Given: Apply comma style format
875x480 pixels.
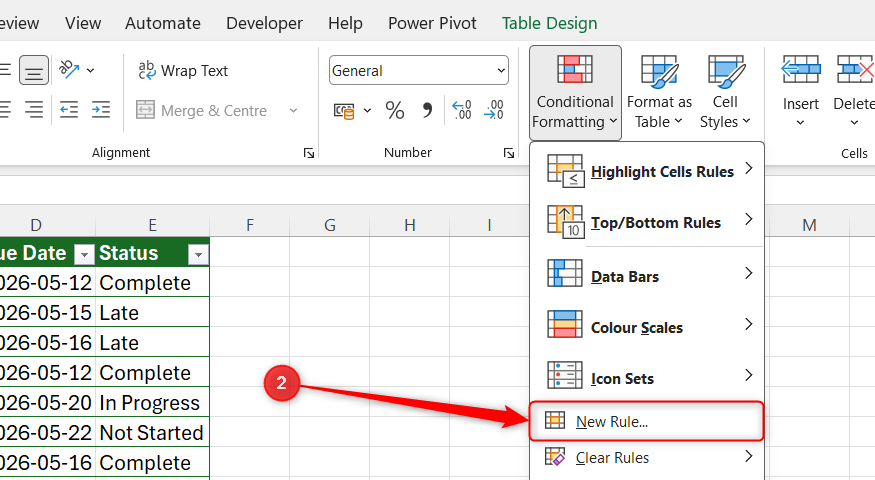Looking at the screenshot, I should 427,110.
